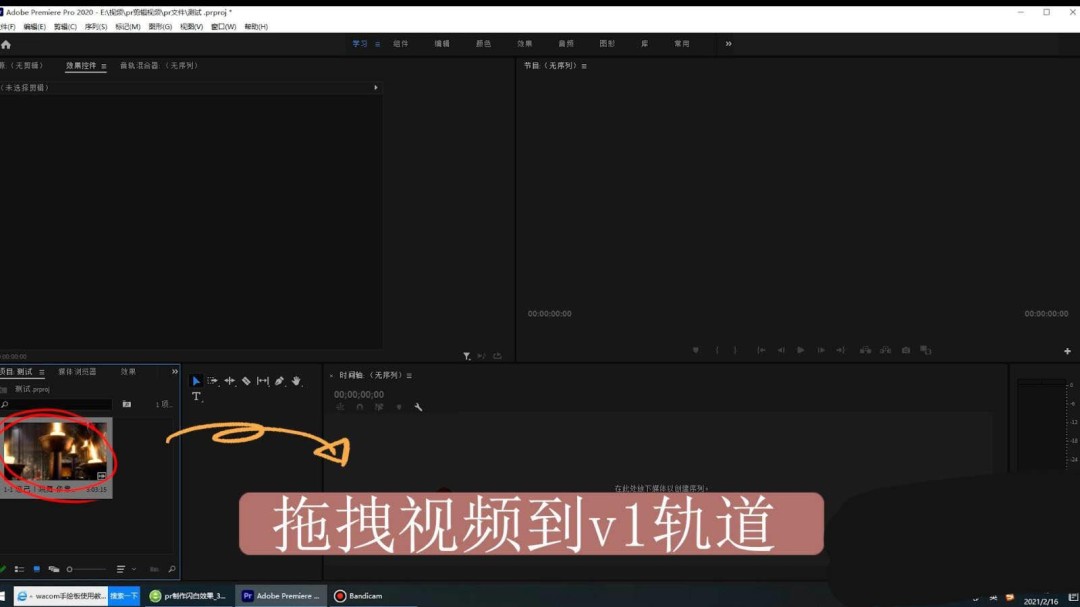This screenshot has width=1080, height=607.
Task: Open the 图形(G) menu
Action: pyautogui.click(x=160, y=27)
